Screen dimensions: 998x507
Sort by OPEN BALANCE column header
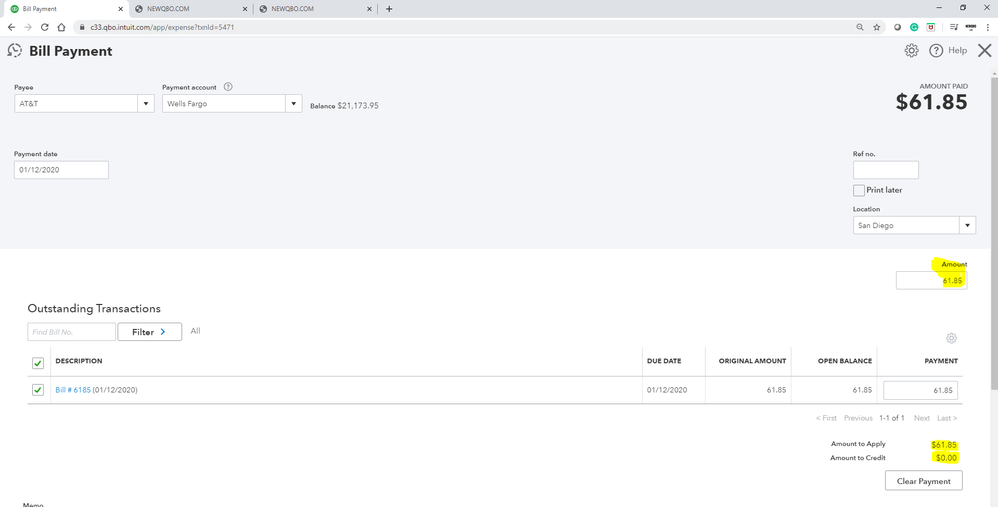pos(845,361)
